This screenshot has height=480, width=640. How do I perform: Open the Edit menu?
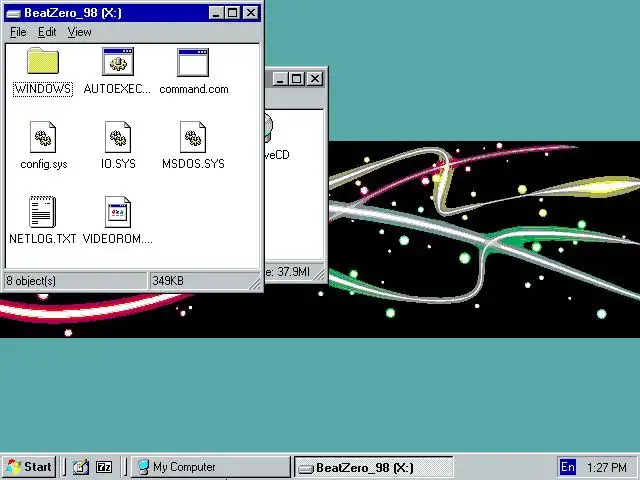47,32
